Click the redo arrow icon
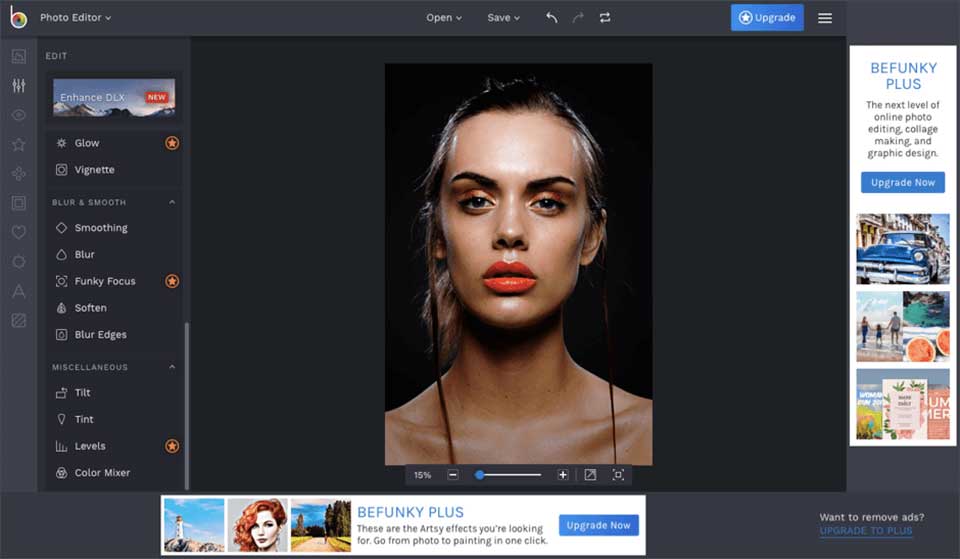960x559 pixels. [578, 18]
